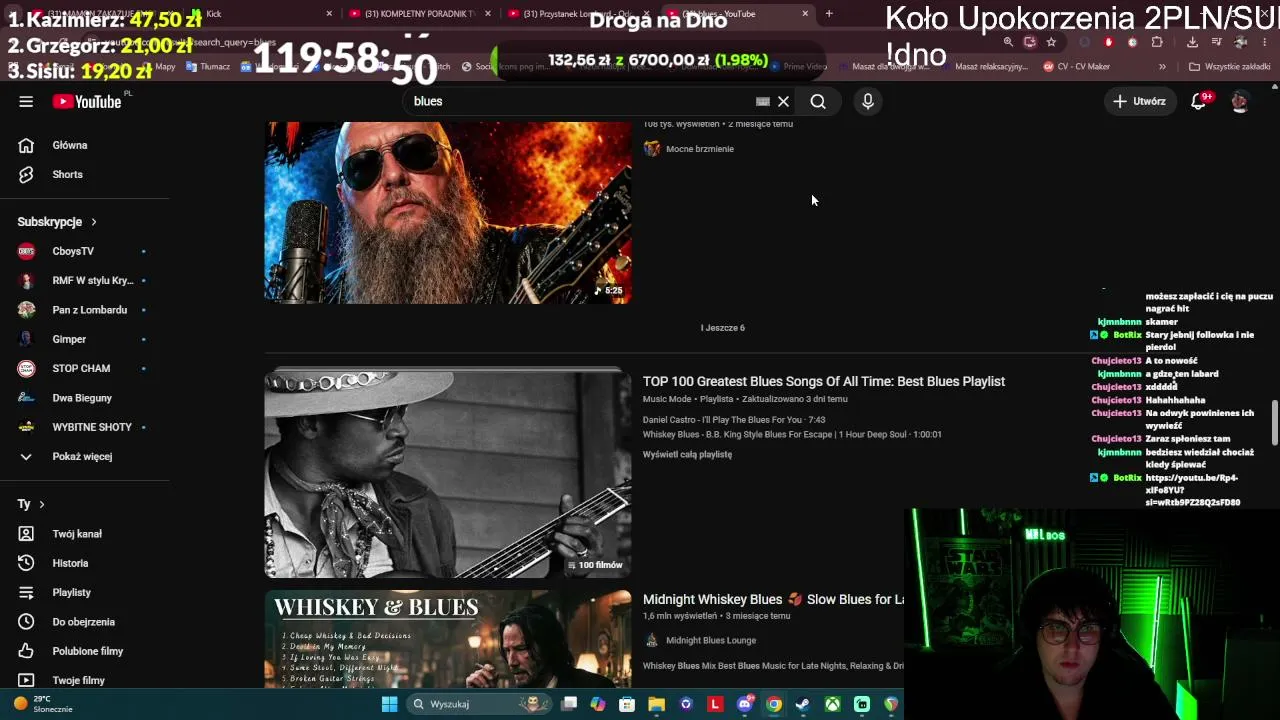Click the magnifier search button

(x=818, y=101)
